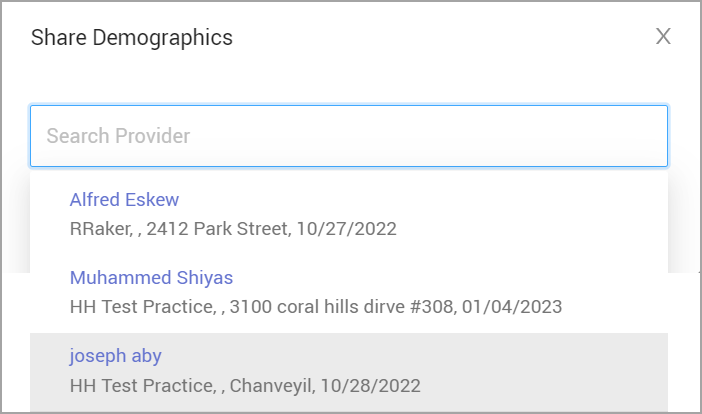Click the X icon at dialog top-right
702x414 pixels.
[663, 37]
